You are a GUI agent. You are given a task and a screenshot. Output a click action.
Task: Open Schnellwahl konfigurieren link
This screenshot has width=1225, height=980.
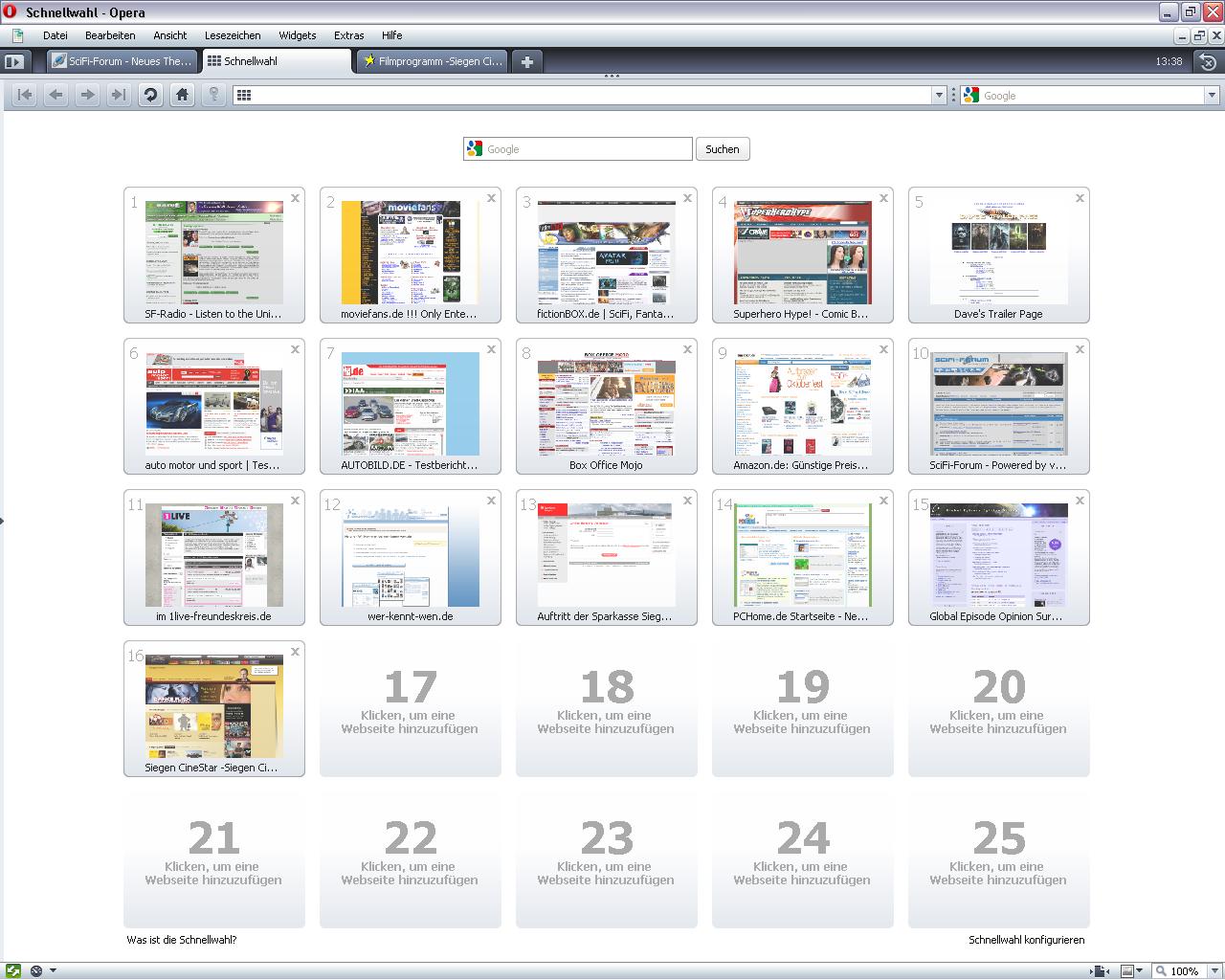[x=1026, y=940]
